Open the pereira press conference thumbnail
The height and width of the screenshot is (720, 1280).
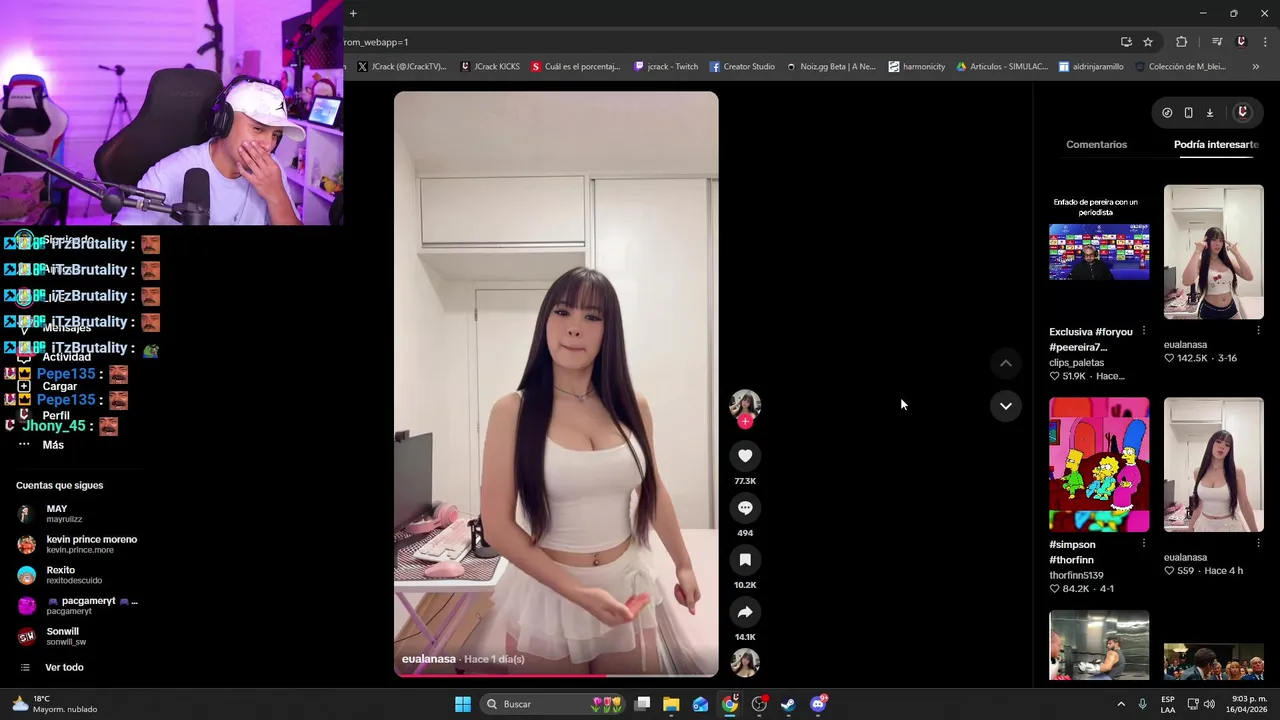coord(1099,252)
